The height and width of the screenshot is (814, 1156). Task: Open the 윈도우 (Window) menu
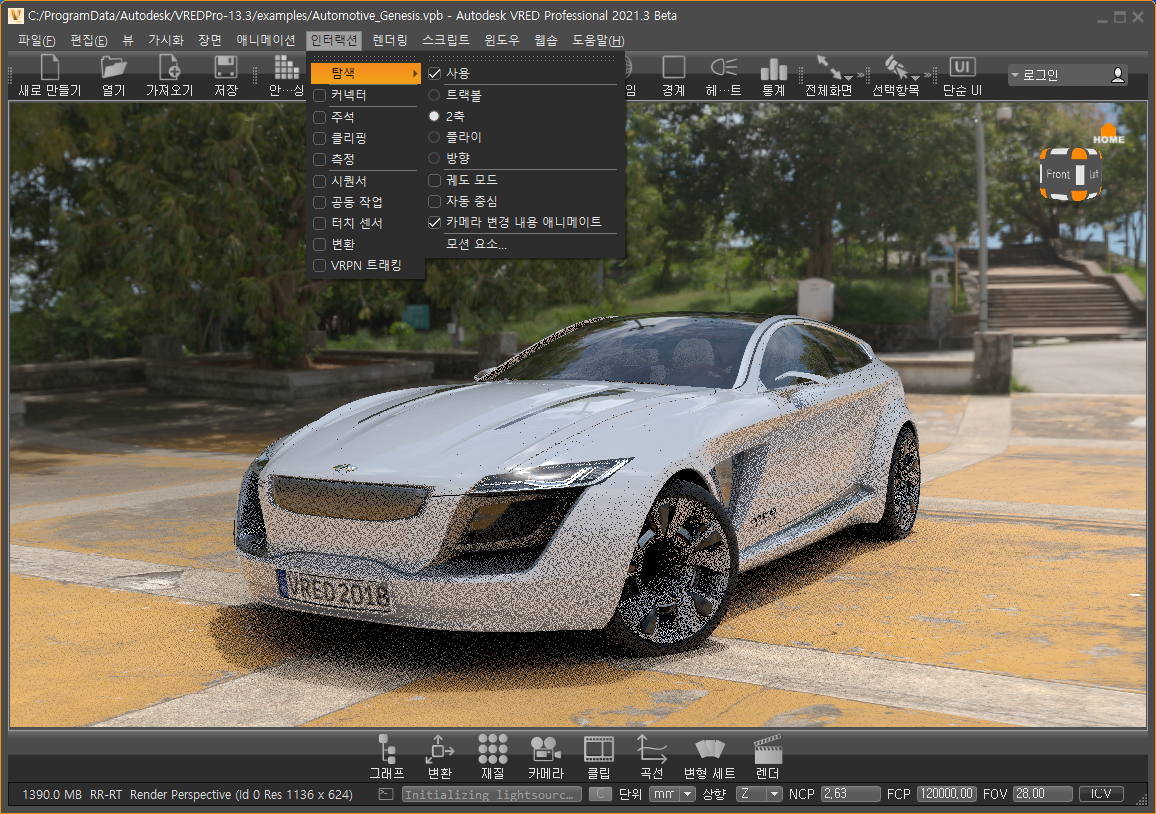pyautogui.click(x=501, y=41)
